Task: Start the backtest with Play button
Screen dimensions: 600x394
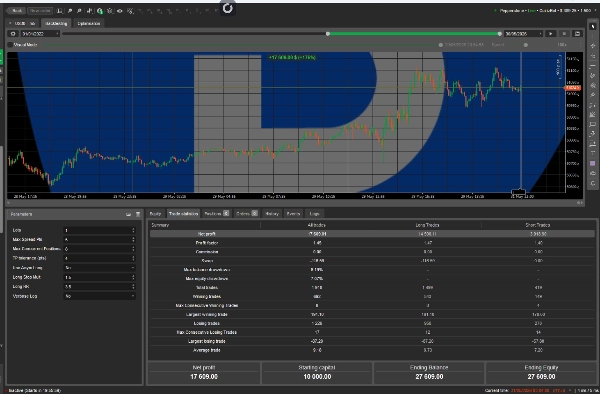Action: coord(551,34)
